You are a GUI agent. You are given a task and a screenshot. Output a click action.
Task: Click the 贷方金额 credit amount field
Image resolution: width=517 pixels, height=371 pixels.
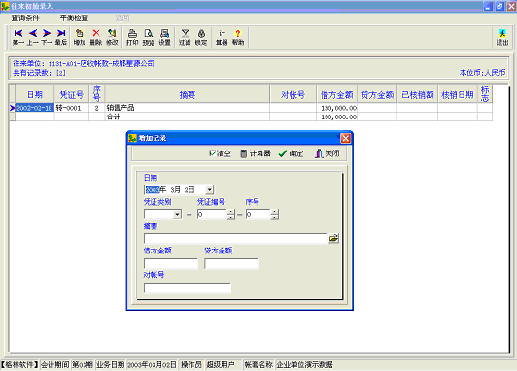click(x=231, y=263)
